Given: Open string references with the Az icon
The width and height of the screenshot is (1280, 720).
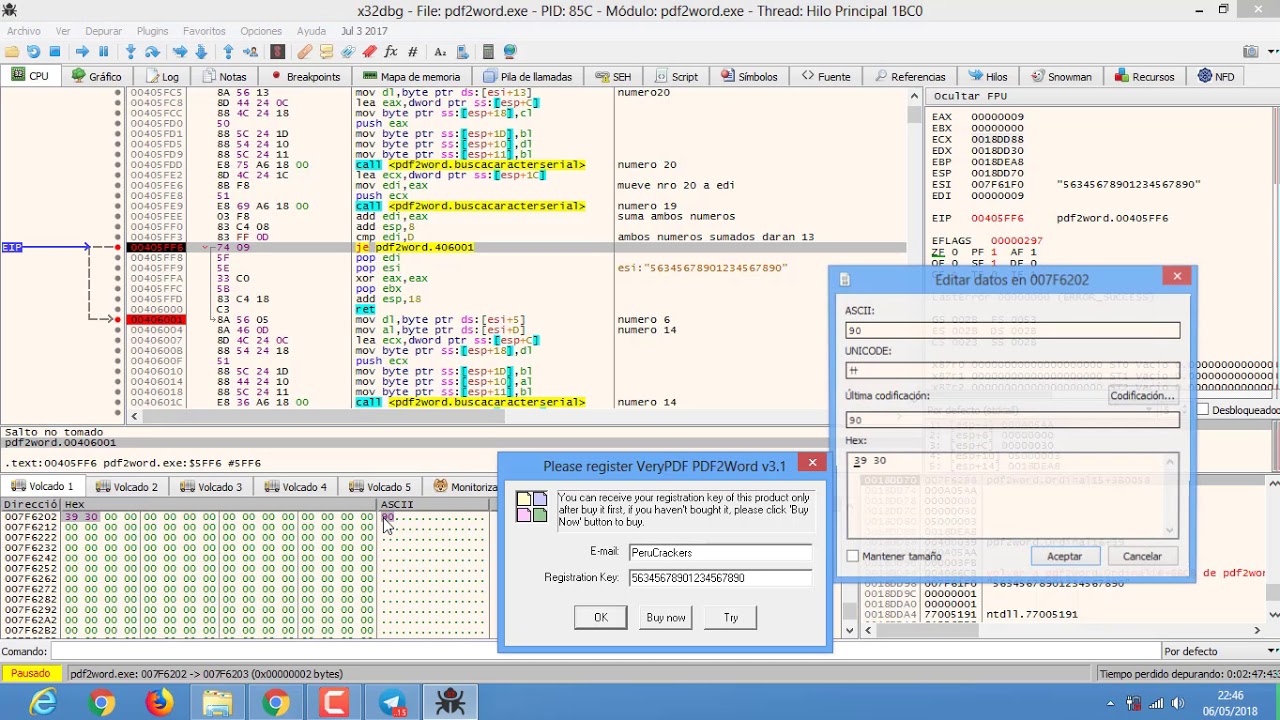Looking at the screenshot, I should click(x=440, y=51).
